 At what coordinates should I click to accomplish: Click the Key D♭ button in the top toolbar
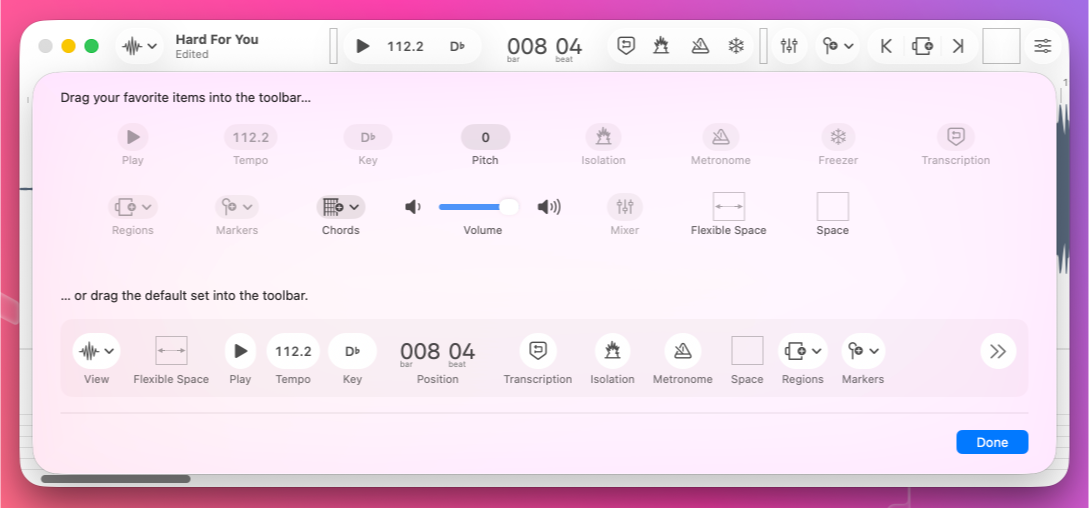457,46
